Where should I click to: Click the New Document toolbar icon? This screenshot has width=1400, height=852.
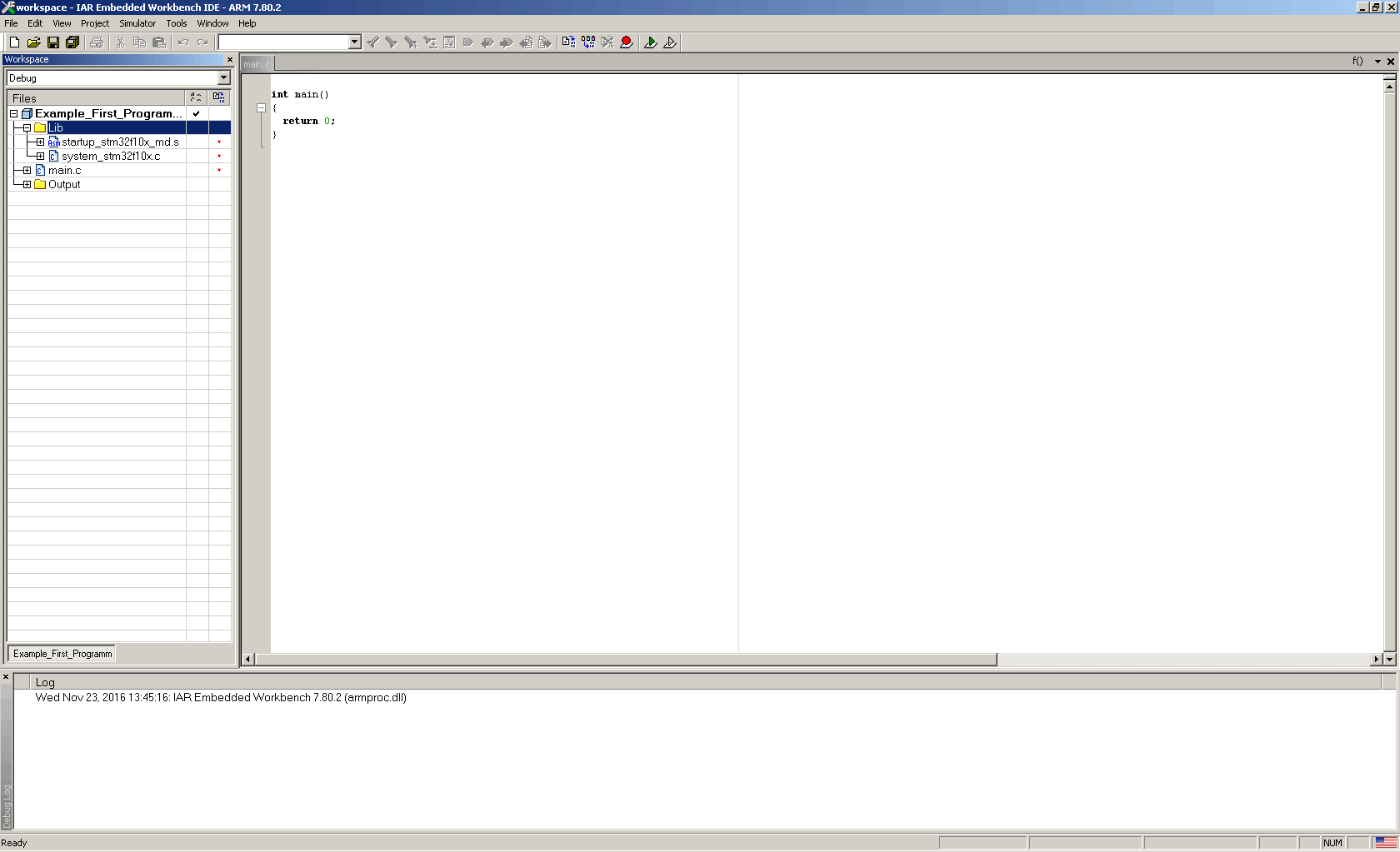[14, 42]
